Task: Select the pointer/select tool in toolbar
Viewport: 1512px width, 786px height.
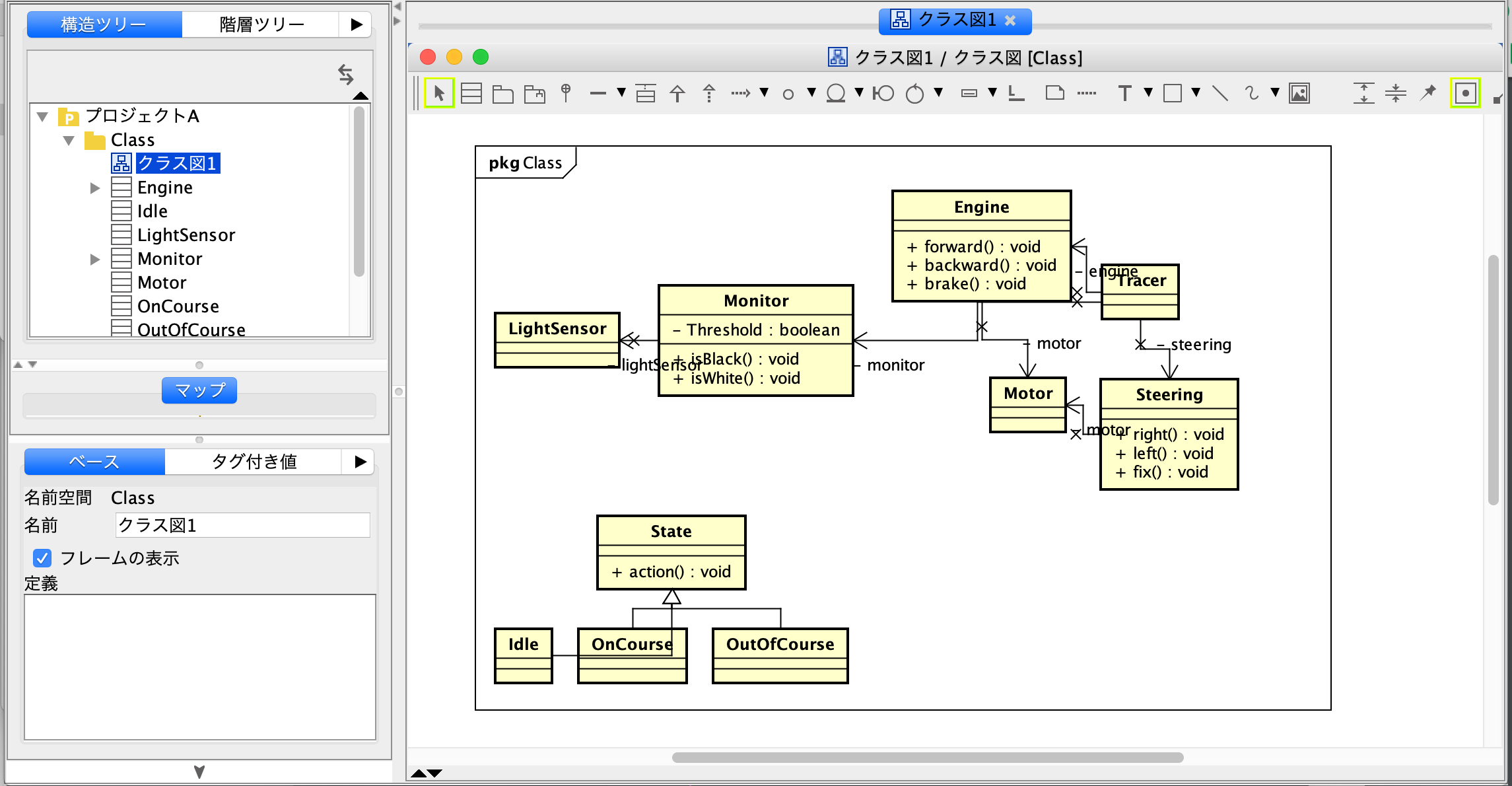Action: point(439,92)
